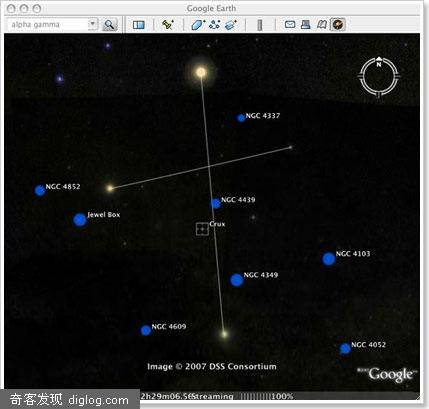Click the NGC 4052 blue marker
Screen dimensions: 429x409
tap(345, 349)
